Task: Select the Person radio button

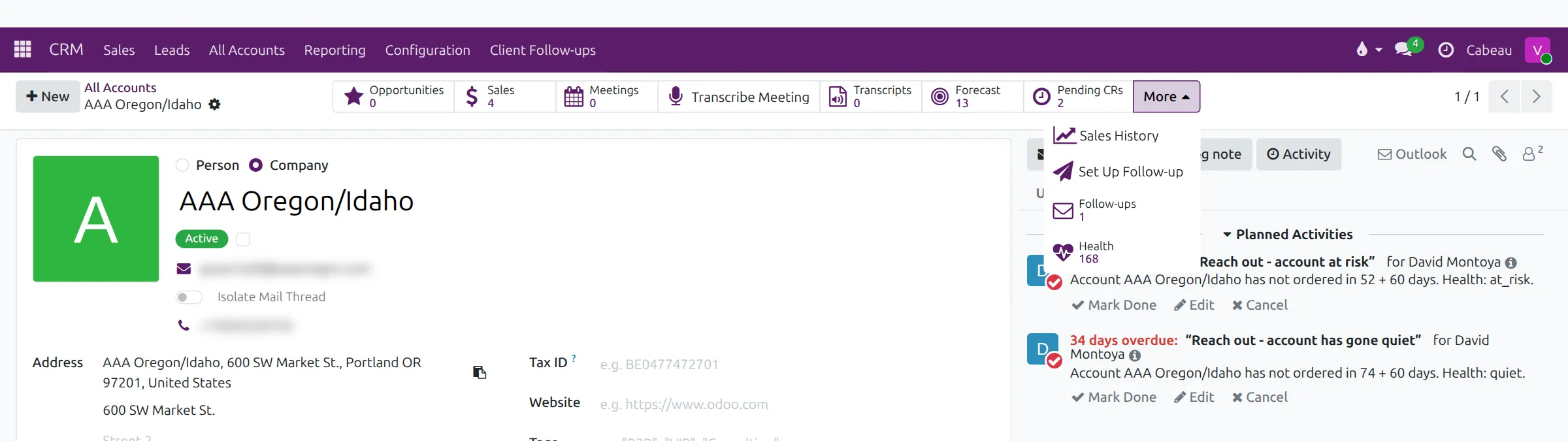Action: [182, 165]
